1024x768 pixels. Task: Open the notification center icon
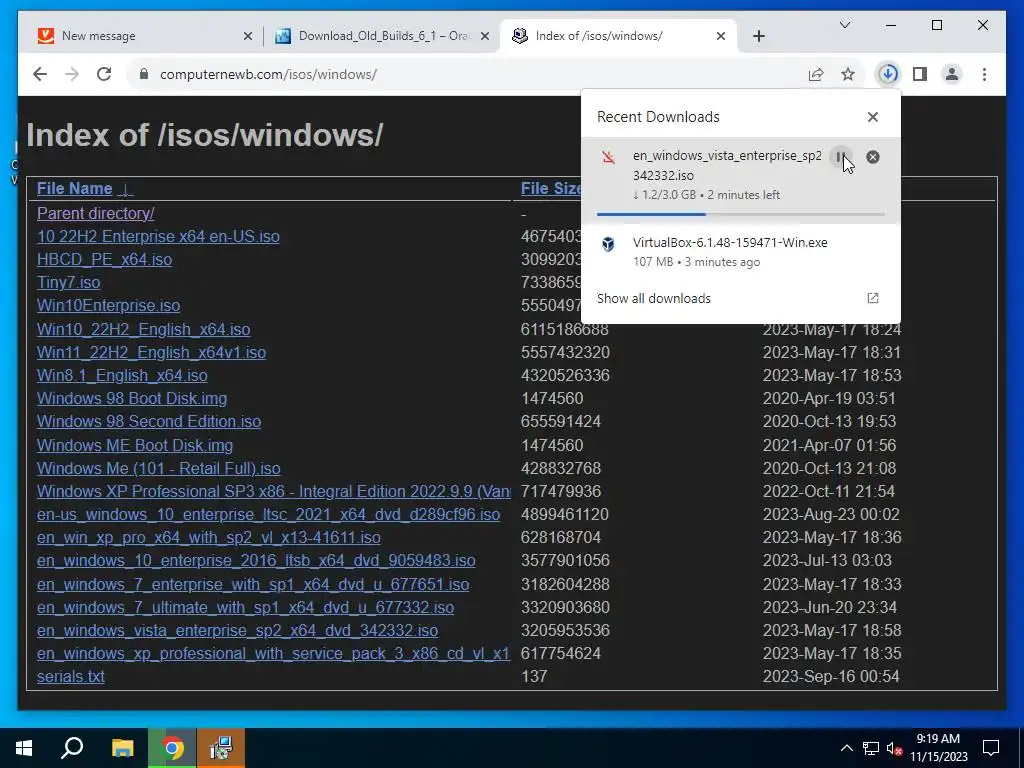coord(991,748)
